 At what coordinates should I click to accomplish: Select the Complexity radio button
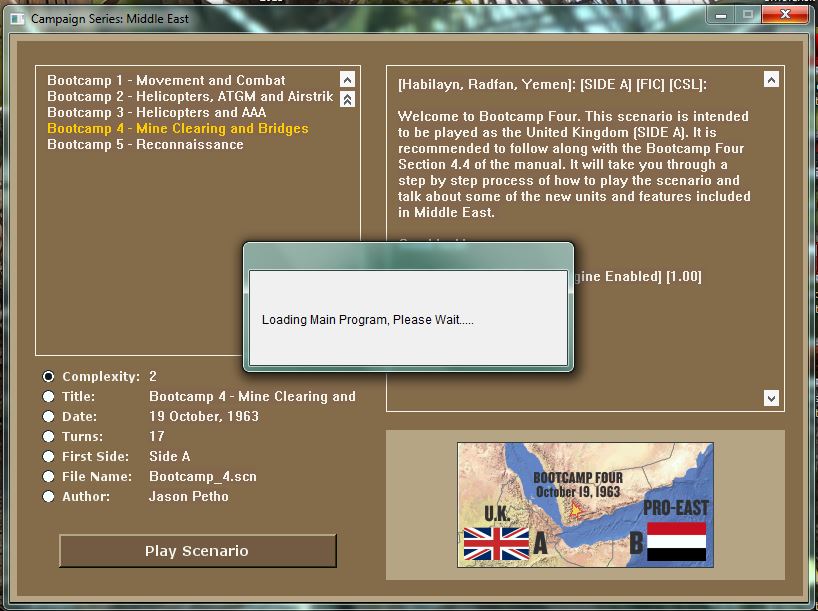(47, 376)
